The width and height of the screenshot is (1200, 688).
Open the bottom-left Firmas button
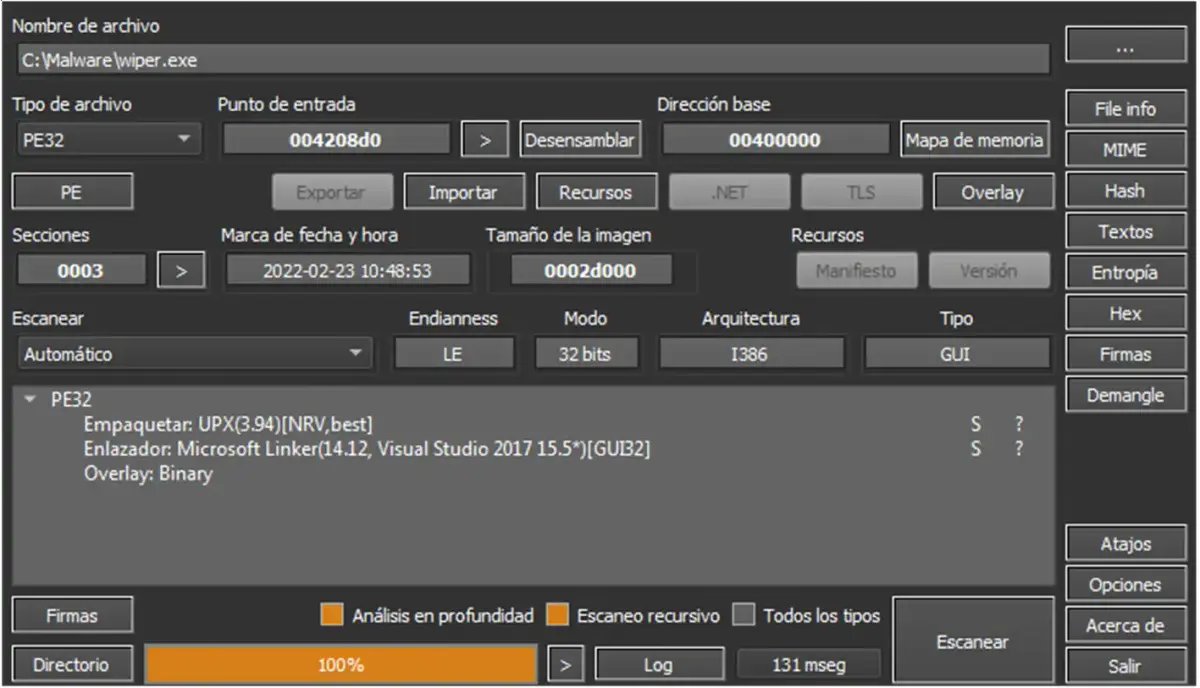click(x=72, y=616)
